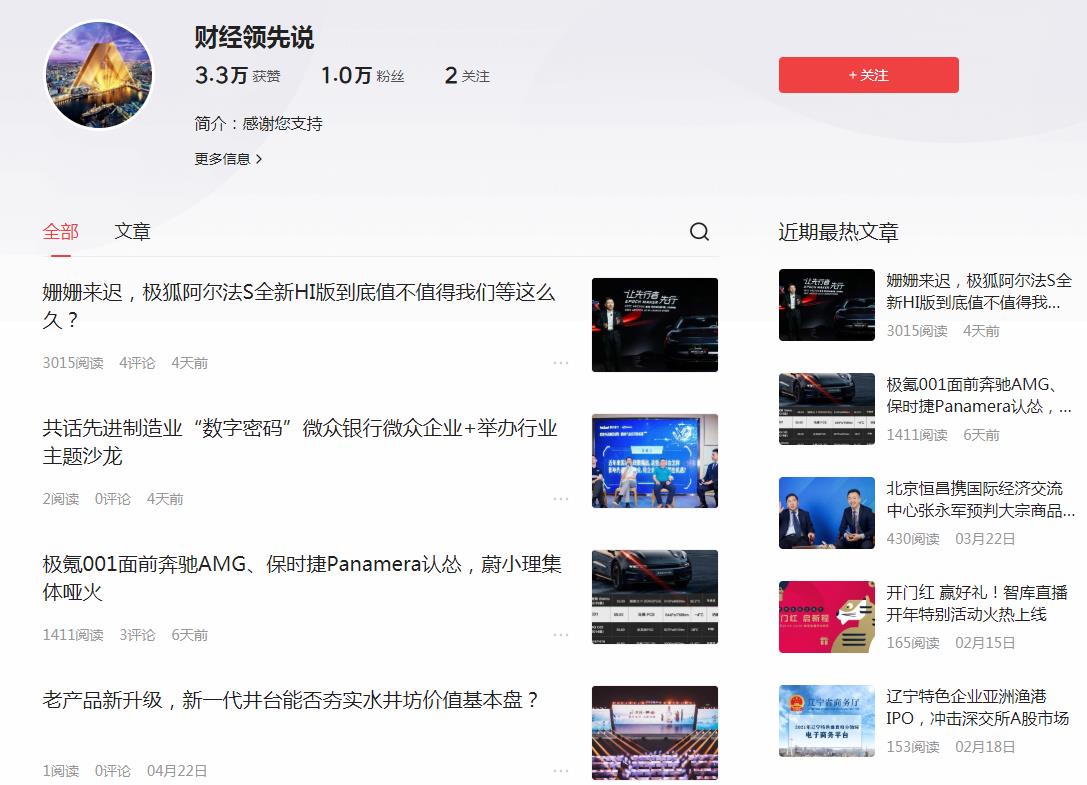Open hot article 北京恒昌携国际经济交流中心
This screenshot has width=1087, height=785.
pos(981,499)
